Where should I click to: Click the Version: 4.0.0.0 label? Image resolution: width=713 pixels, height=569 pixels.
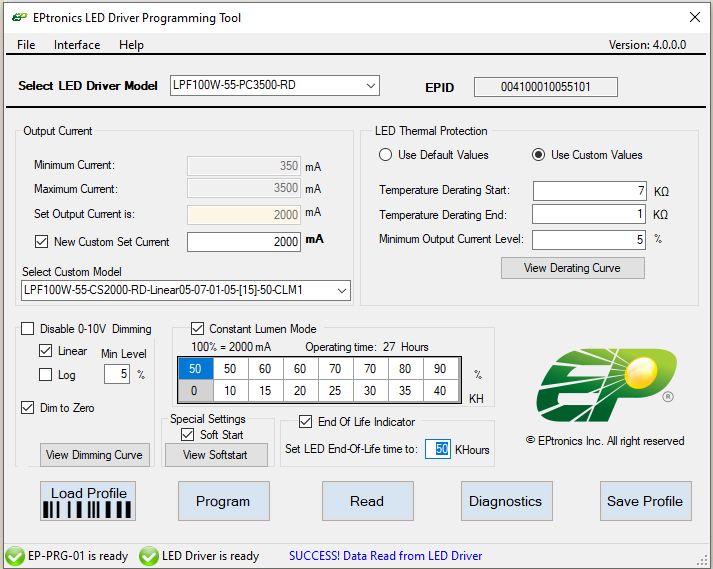click(648, 45)
